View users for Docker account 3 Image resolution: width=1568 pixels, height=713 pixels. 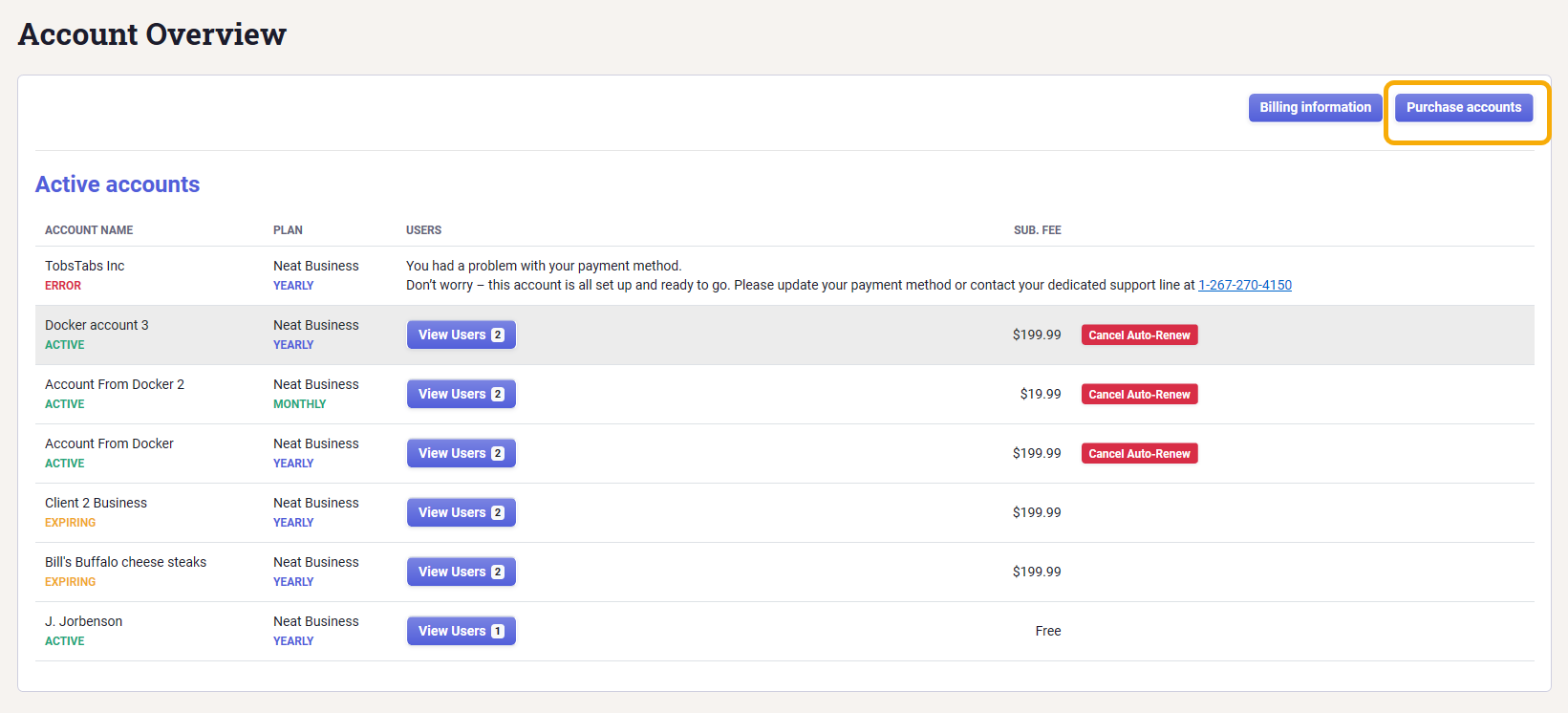[x=461, y=335]
